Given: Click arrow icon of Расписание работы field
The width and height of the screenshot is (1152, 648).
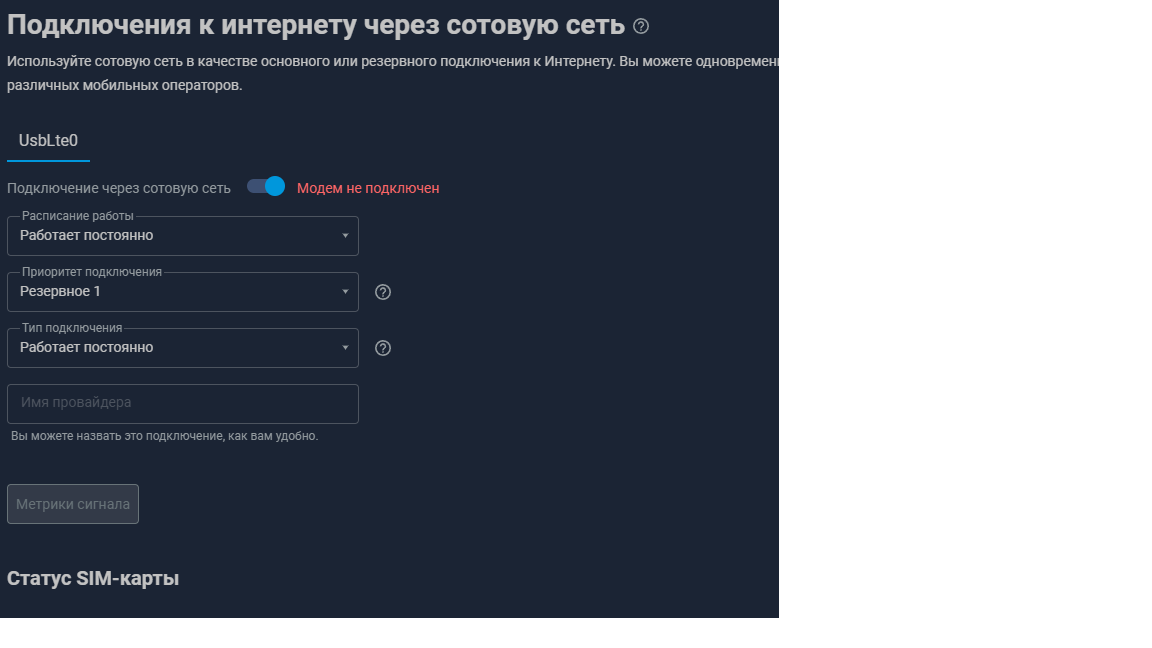Looking at the screenshot, I should point(345,236).
